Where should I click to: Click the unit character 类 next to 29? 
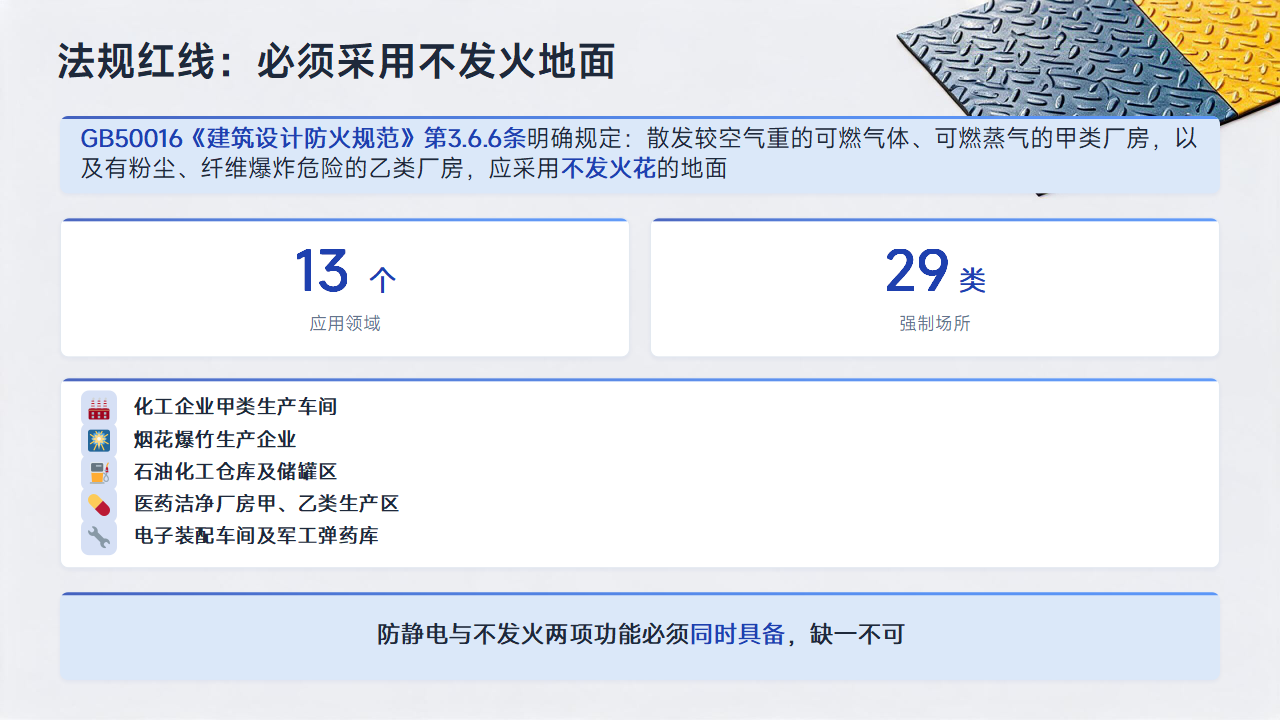pos(973,280)
